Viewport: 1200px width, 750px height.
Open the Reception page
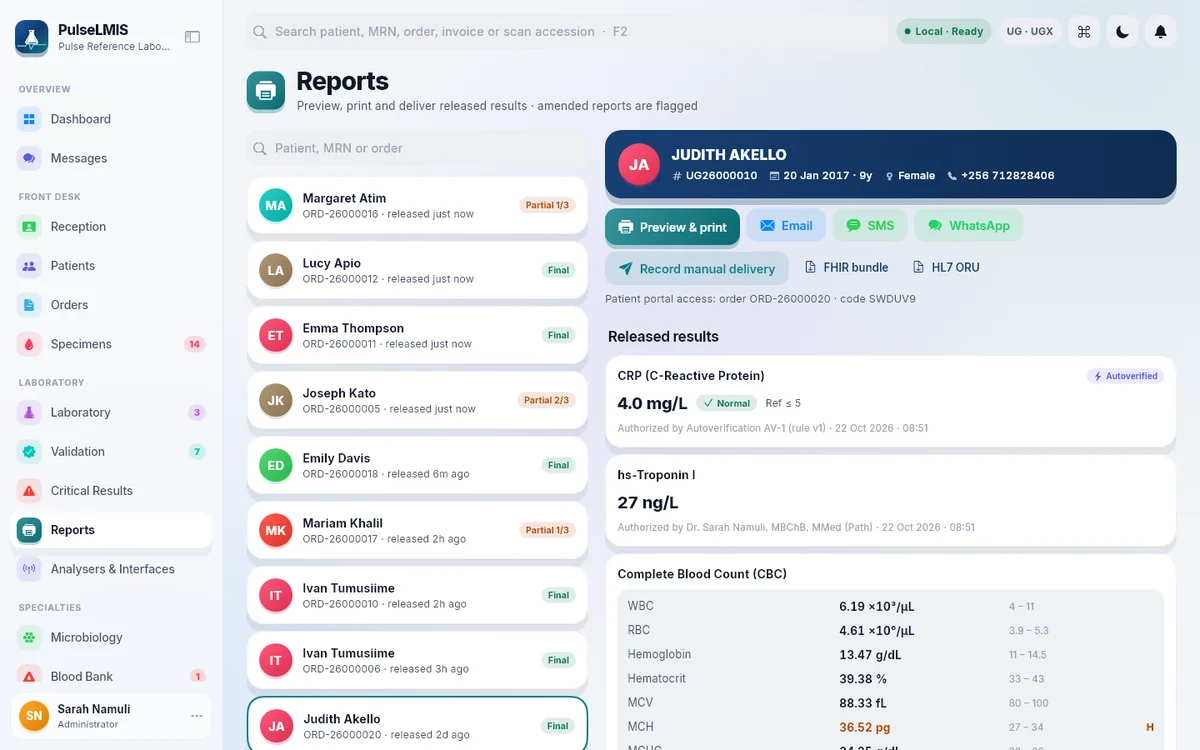click(111, 227)
